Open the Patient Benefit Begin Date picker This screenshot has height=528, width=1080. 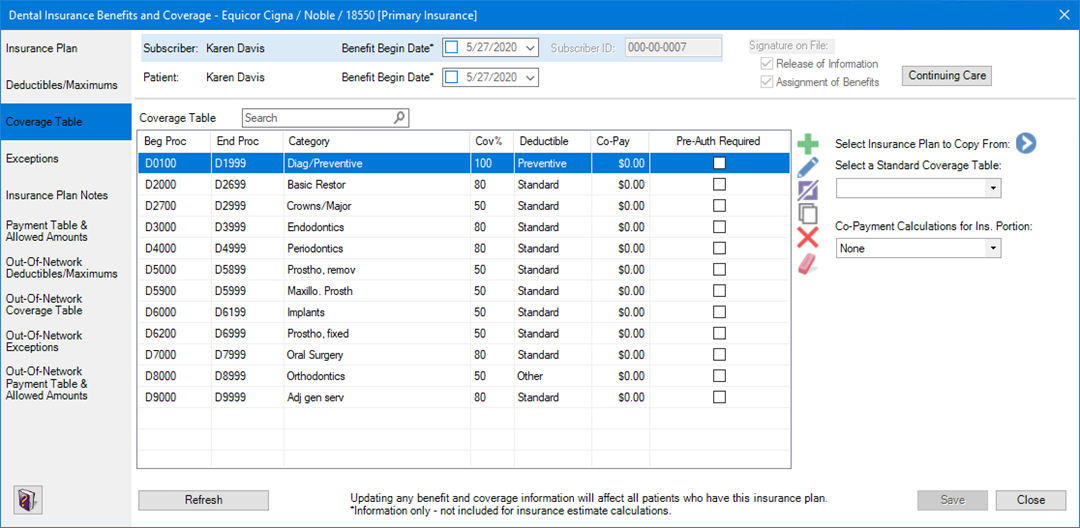[529, 78]
